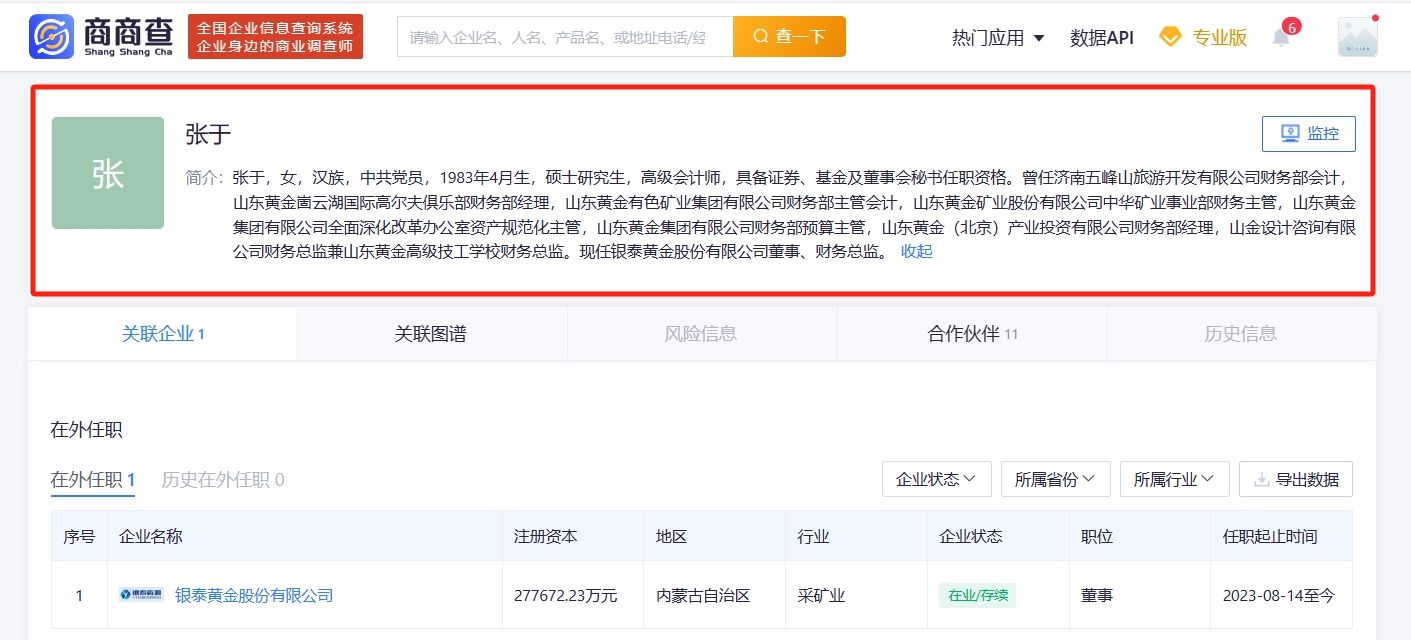Click the 银泰黄金 company logo icon
The width and height of the screenshot is (1411, 640).
pos(140,595)
